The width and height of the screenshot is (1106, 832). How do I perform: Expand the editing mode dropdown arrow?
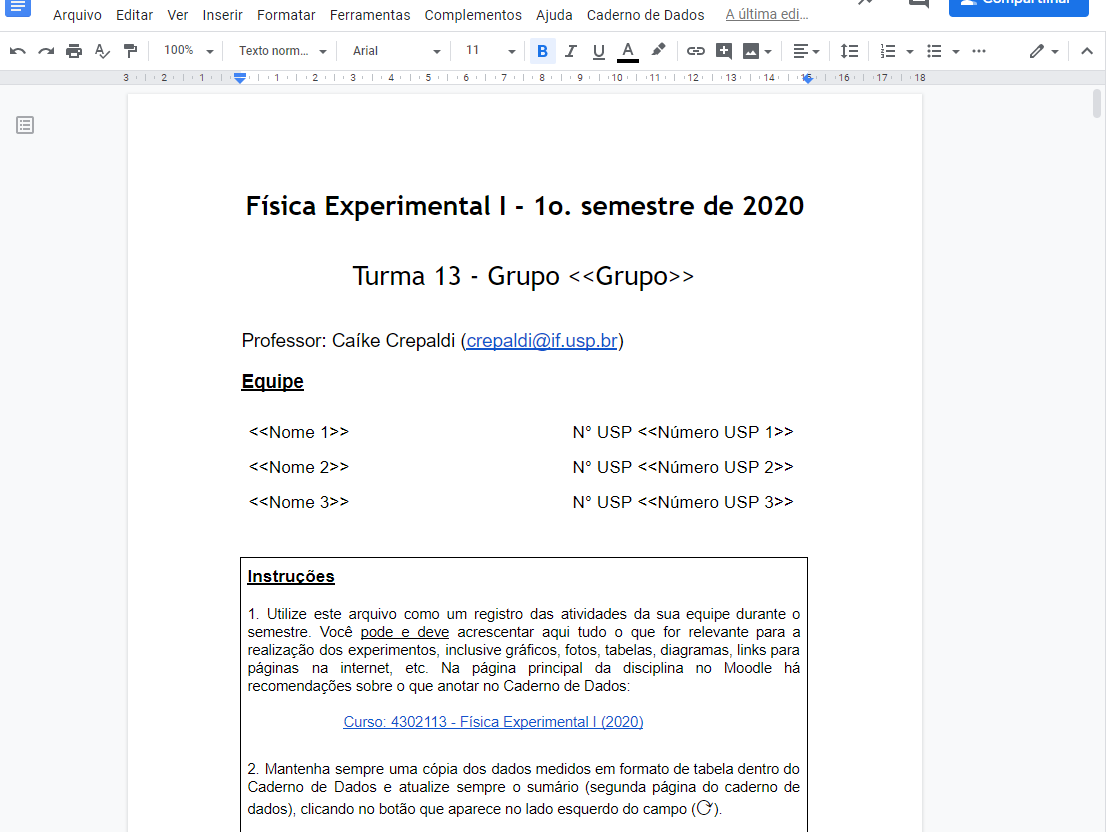point(1055,51)
